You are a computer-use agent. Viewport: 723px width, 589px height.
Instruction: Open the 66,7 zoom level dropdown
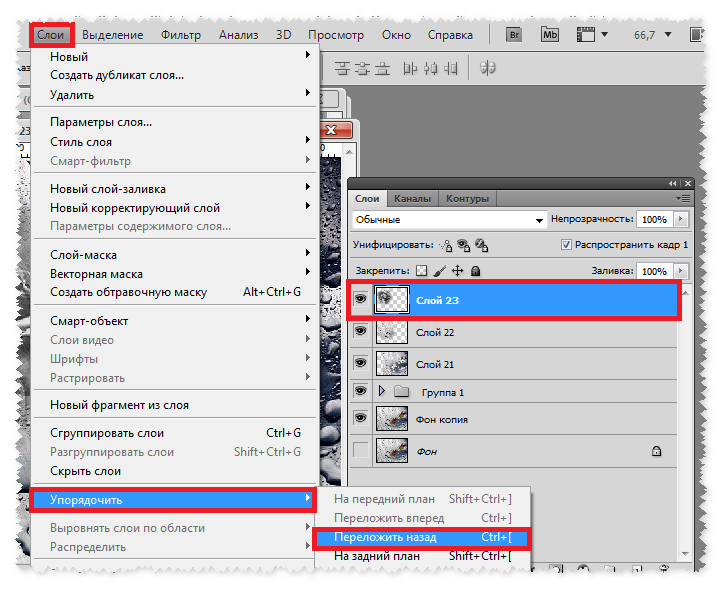point(668,35)
